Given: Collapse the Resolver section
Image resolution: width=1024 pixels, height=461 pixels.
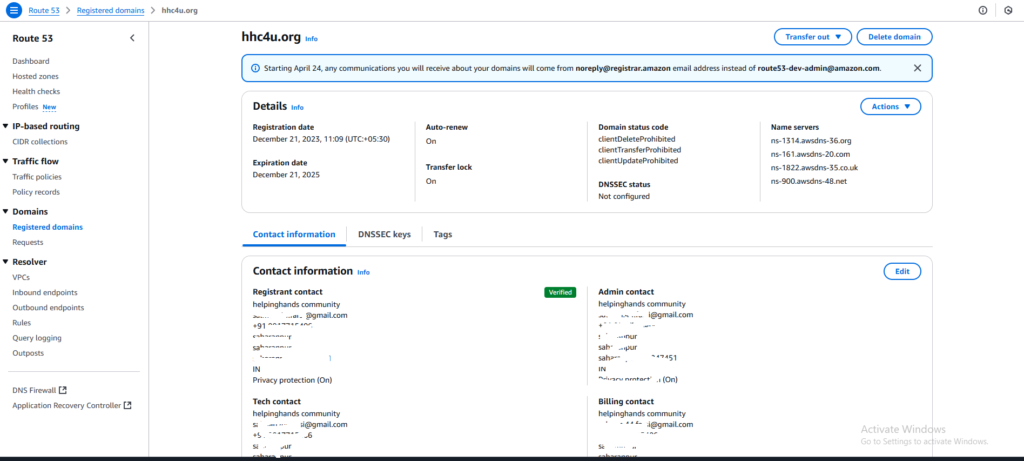Looking at the screenshot, I should [6, 262].
